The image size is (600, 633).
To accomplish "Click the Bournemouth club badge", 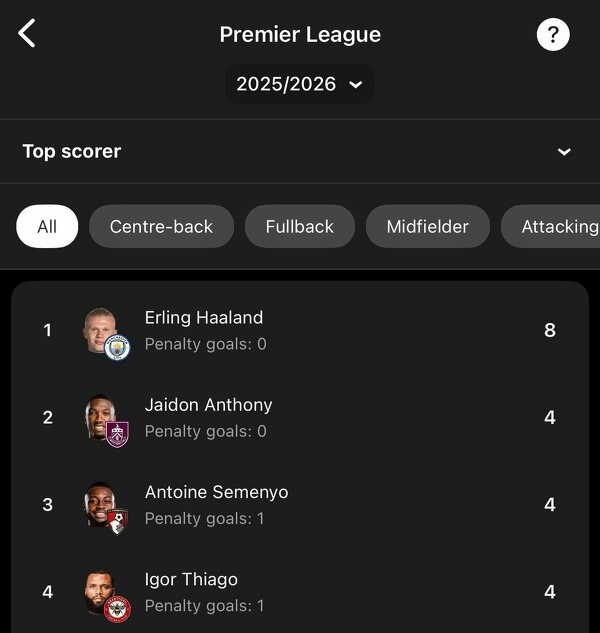I will click(117, 521).
